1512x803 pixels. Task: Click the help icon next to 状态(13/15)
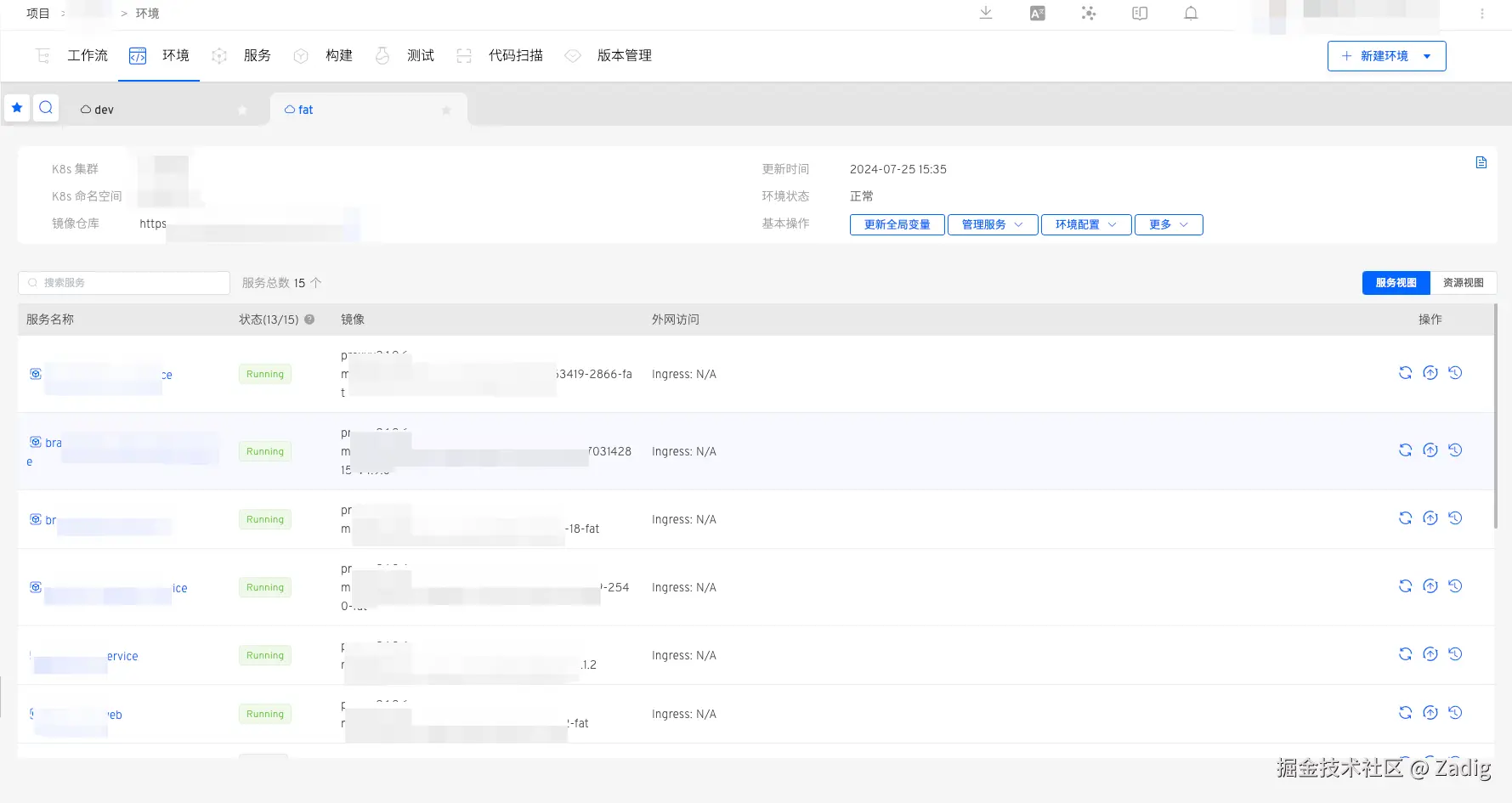coord(309,320)
